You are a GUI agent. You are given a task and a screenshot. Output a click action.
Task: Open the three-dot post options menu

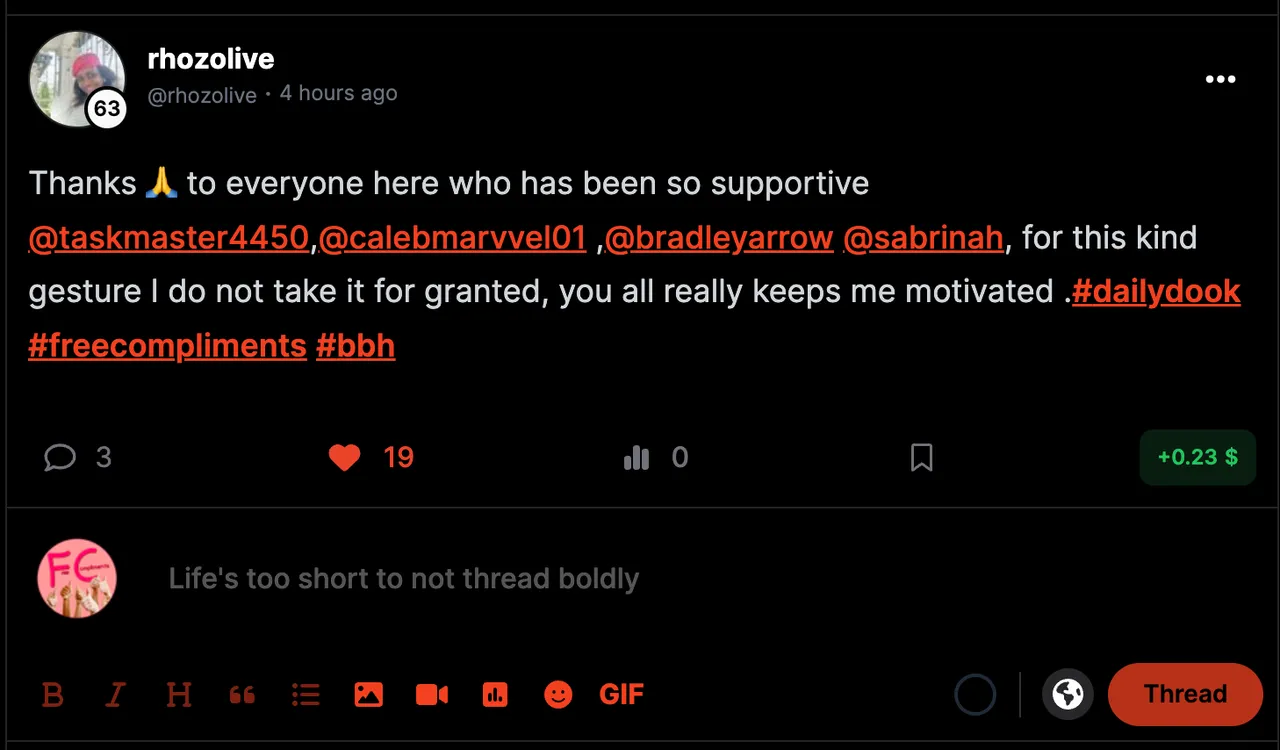click(x=1220, y=79)
